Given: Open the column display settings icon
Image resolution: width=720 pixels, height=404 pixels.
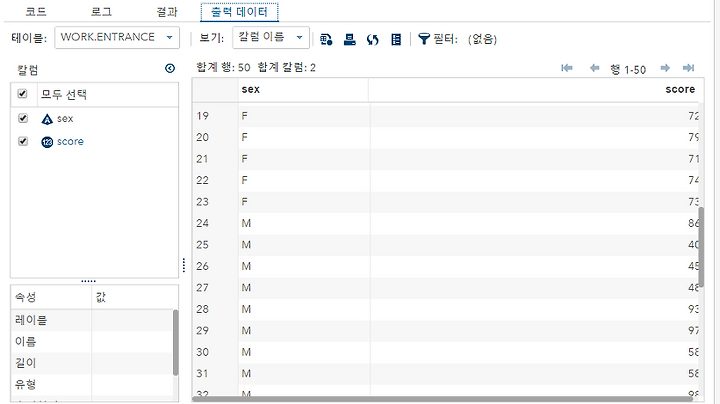Looking at the screenshot, I should coord(396,39).
